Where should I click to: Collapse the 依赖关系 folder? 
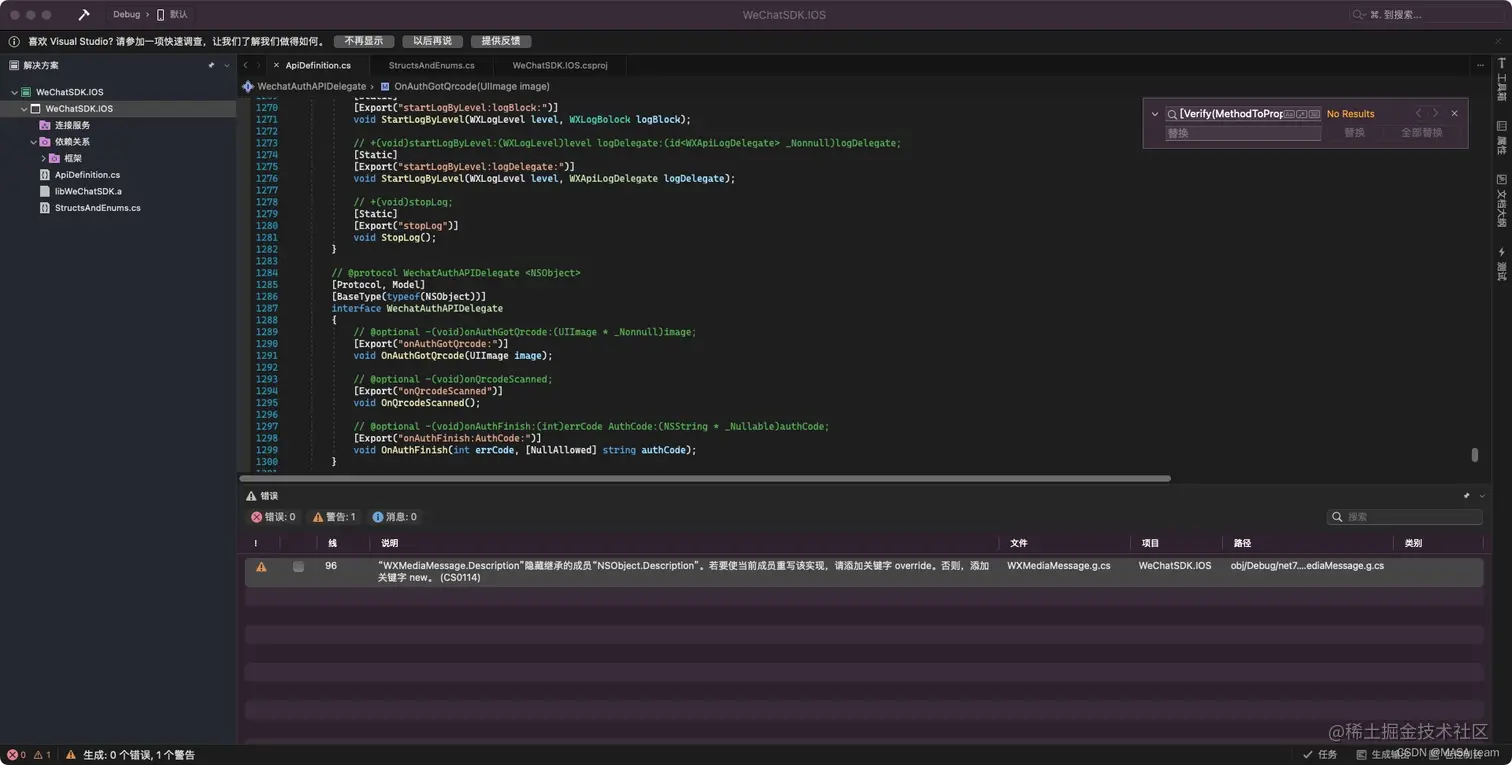pyautogui.click(x=33, y=142)
